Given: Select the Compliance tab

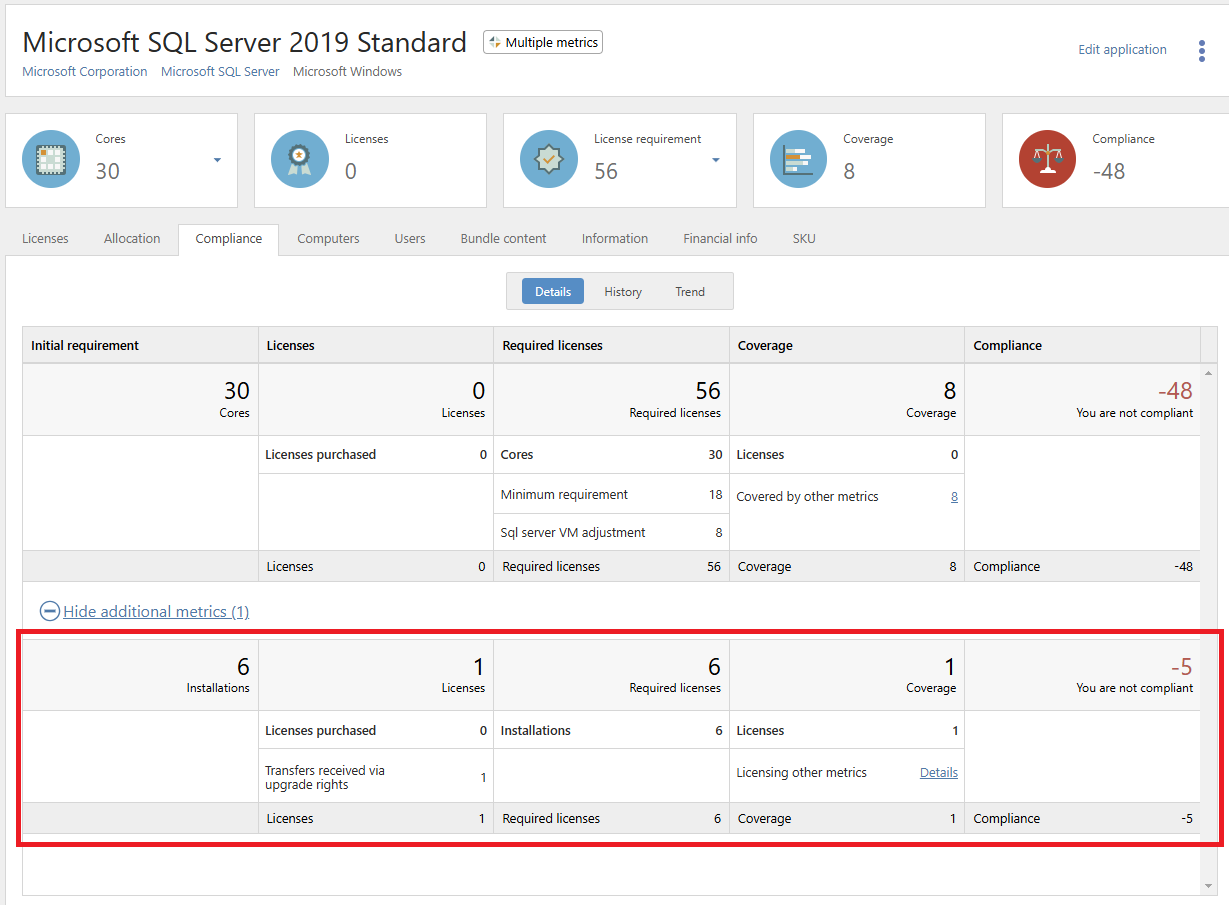Looking at the screenshot, I should click(x=229, y=239).
